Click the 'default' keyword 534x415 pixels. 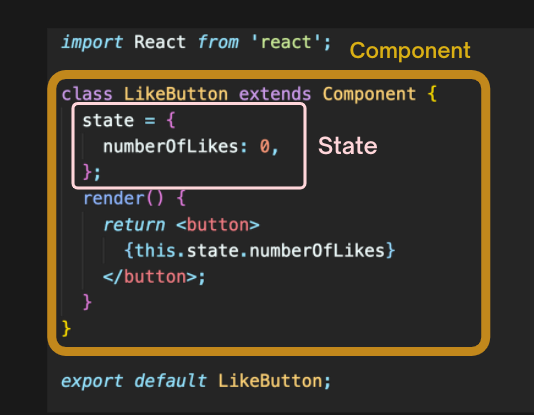pyautogui.click(x=170, y=381)
